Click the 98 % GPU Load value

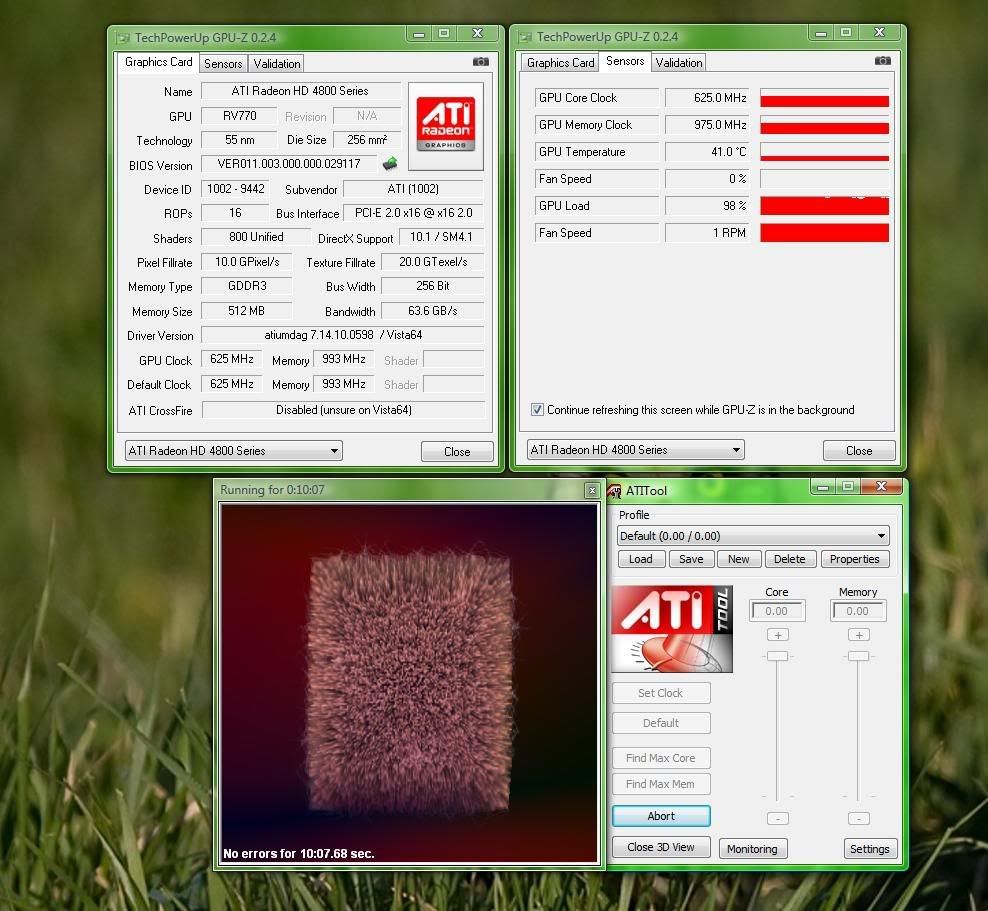click(x=707, y=206)
